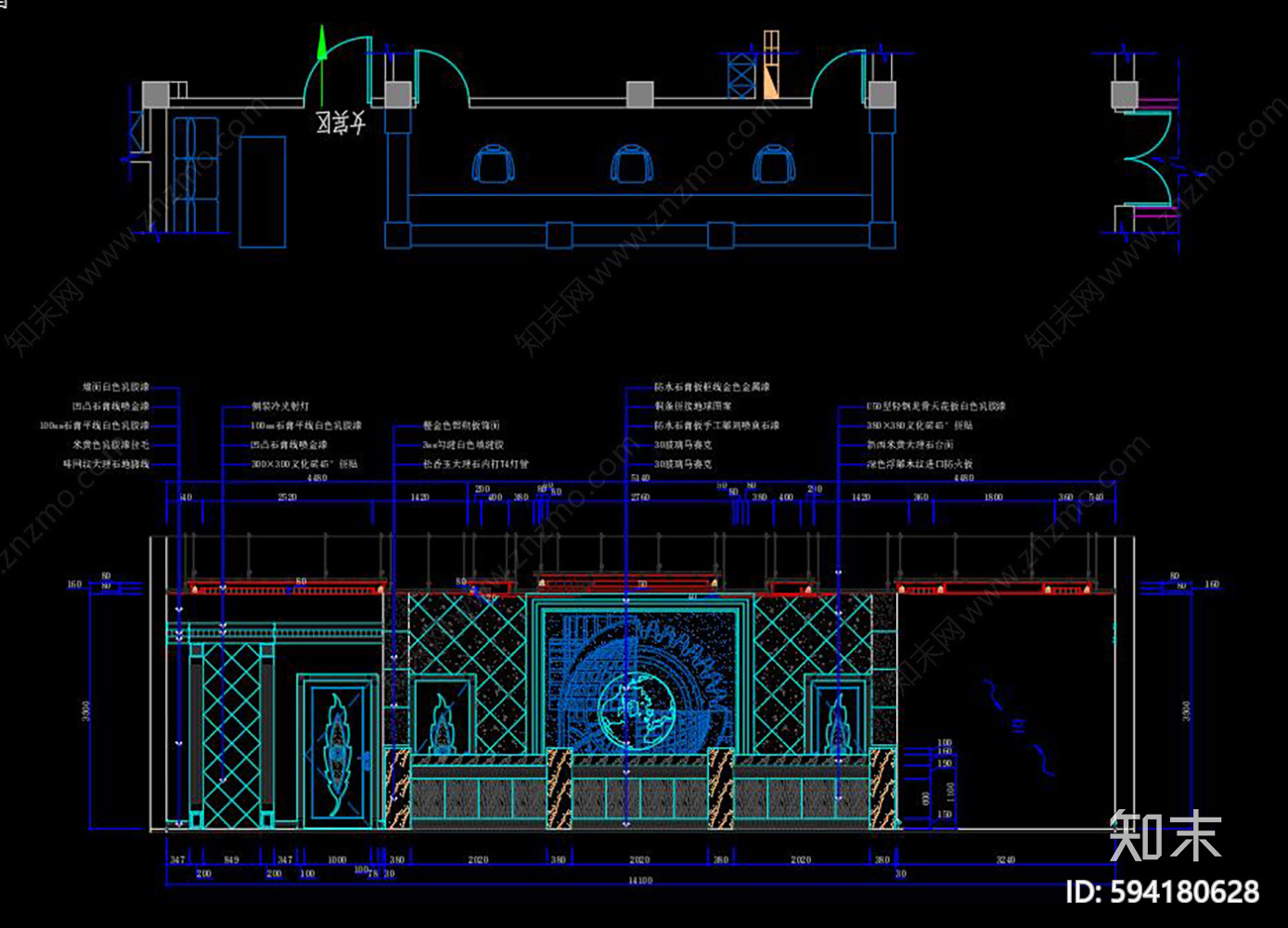Select the U50型轻钢龙骨 ceiling annotation
This screenshot has width=1288, height=928.
coord(936,406)
